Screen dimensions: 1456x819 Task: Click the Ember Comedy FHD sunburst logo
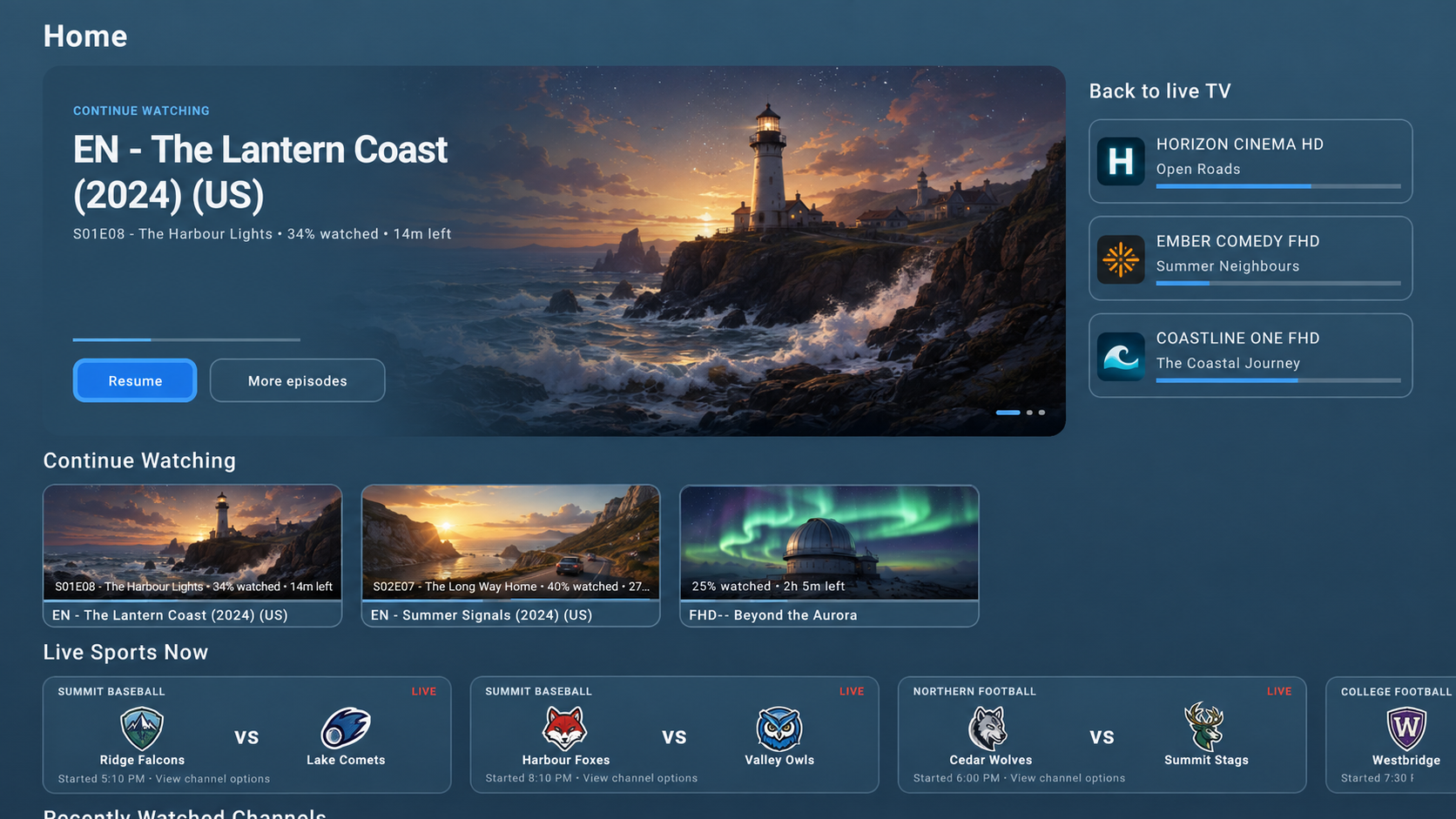[x=1120, y=258]
